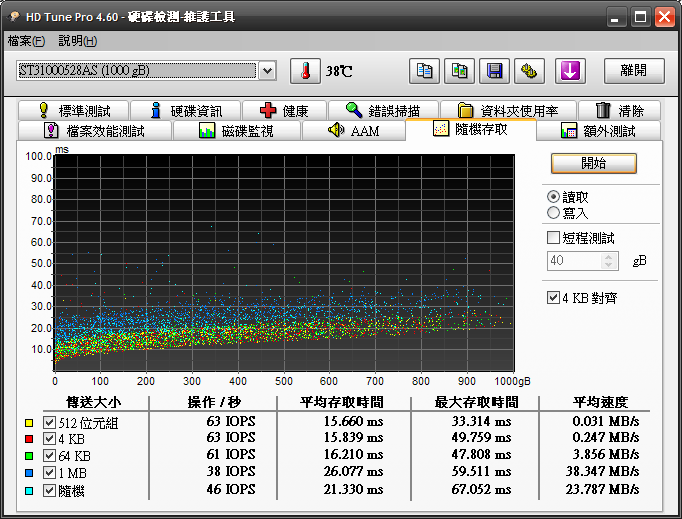The width and height of the screenshot is (682, 519).
Task: Open the options wrench icon
Action: pos(529,71)
